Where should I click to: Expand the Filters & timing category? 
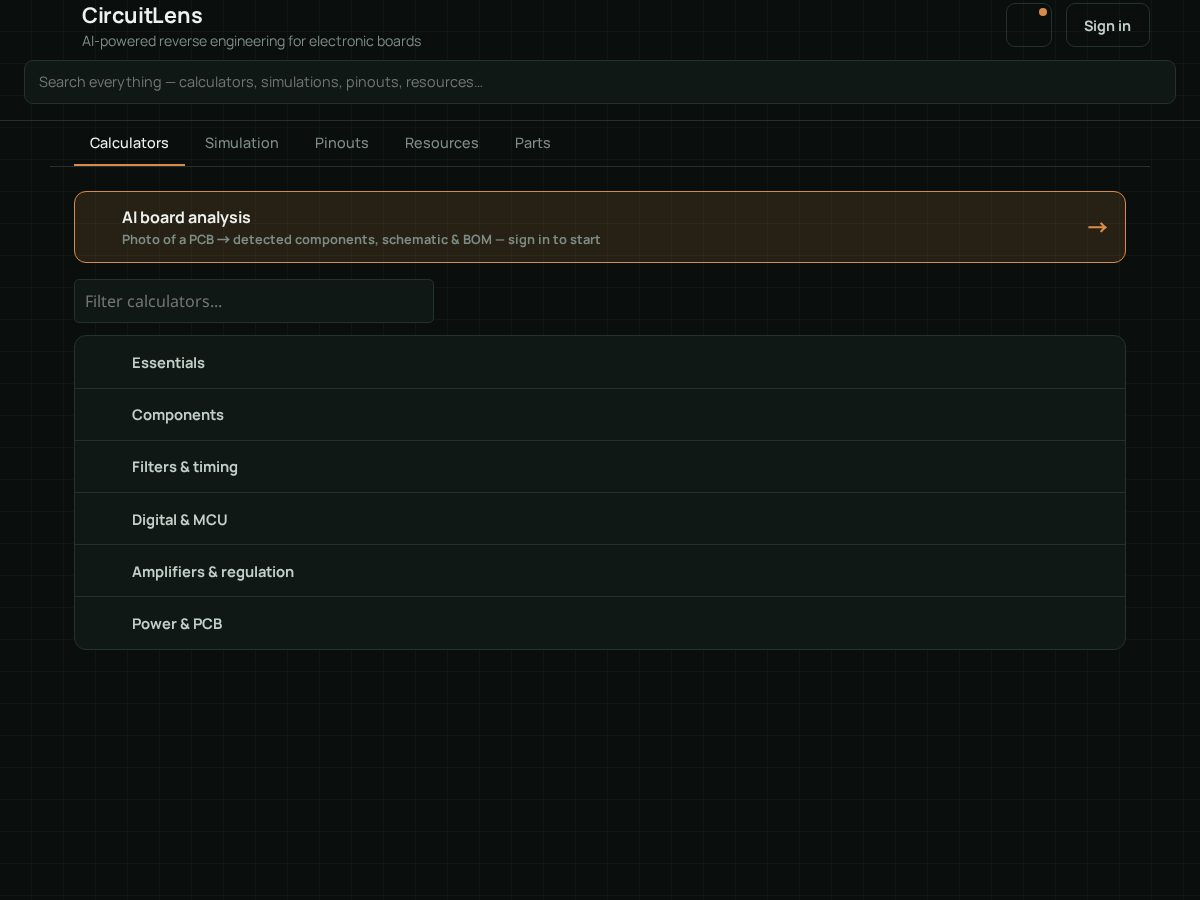600,467
